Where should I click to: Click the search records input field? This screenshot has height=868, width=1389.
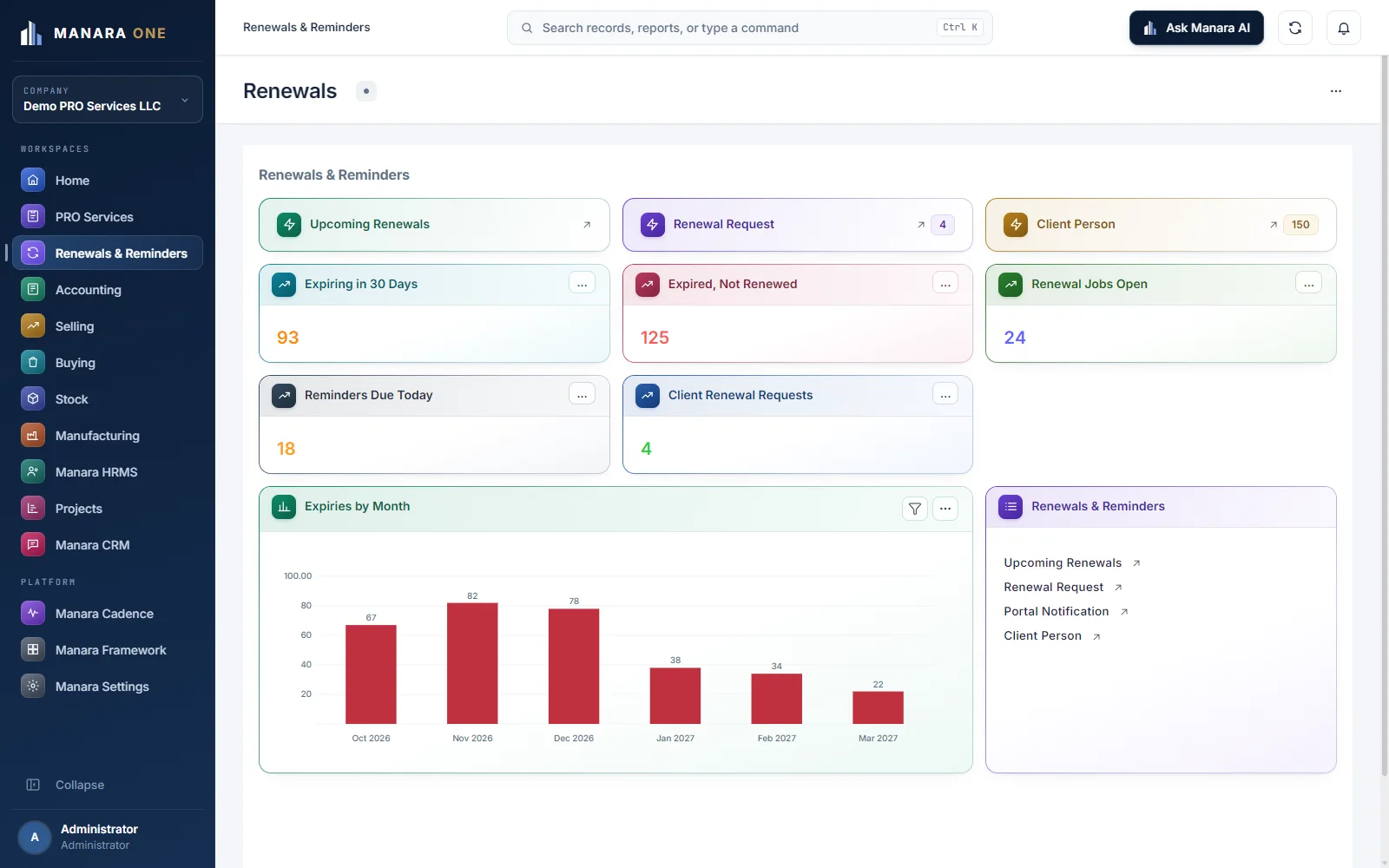tap(750, 28)
